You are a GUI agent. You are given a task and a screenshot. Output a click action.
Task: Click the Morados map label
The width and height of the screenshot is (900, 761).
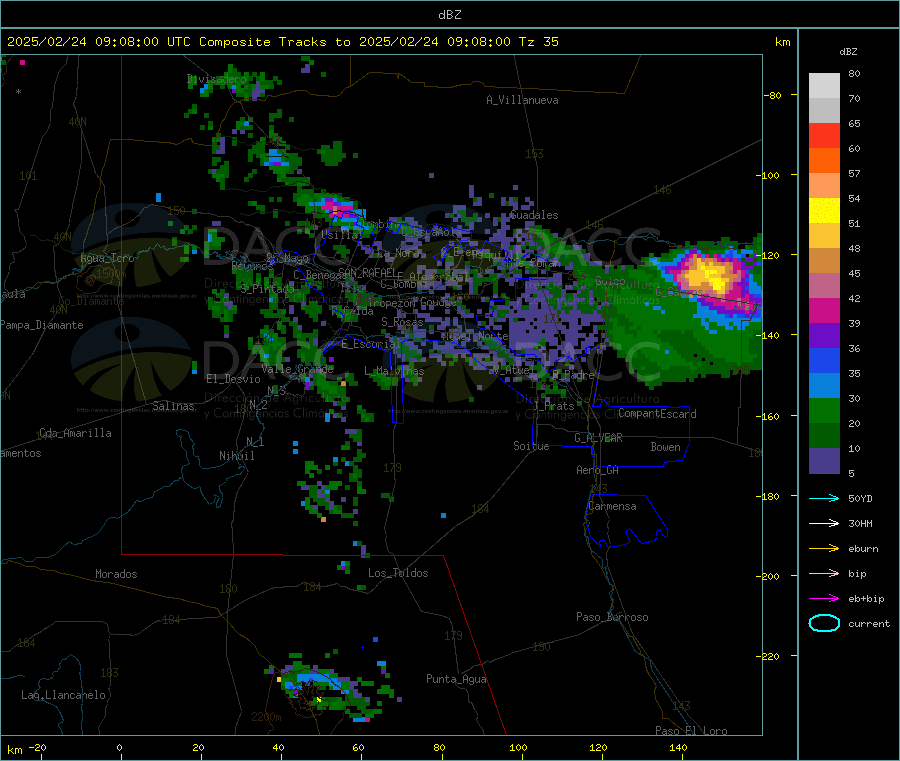117,574
